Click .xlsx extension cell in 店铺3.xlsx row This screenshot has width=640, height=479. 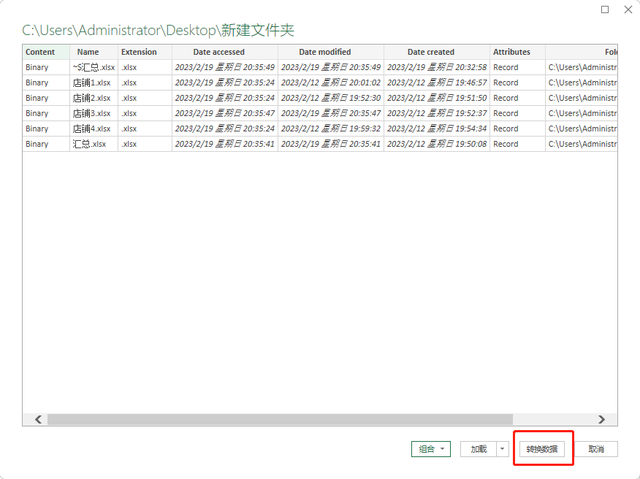pos(145,113)
